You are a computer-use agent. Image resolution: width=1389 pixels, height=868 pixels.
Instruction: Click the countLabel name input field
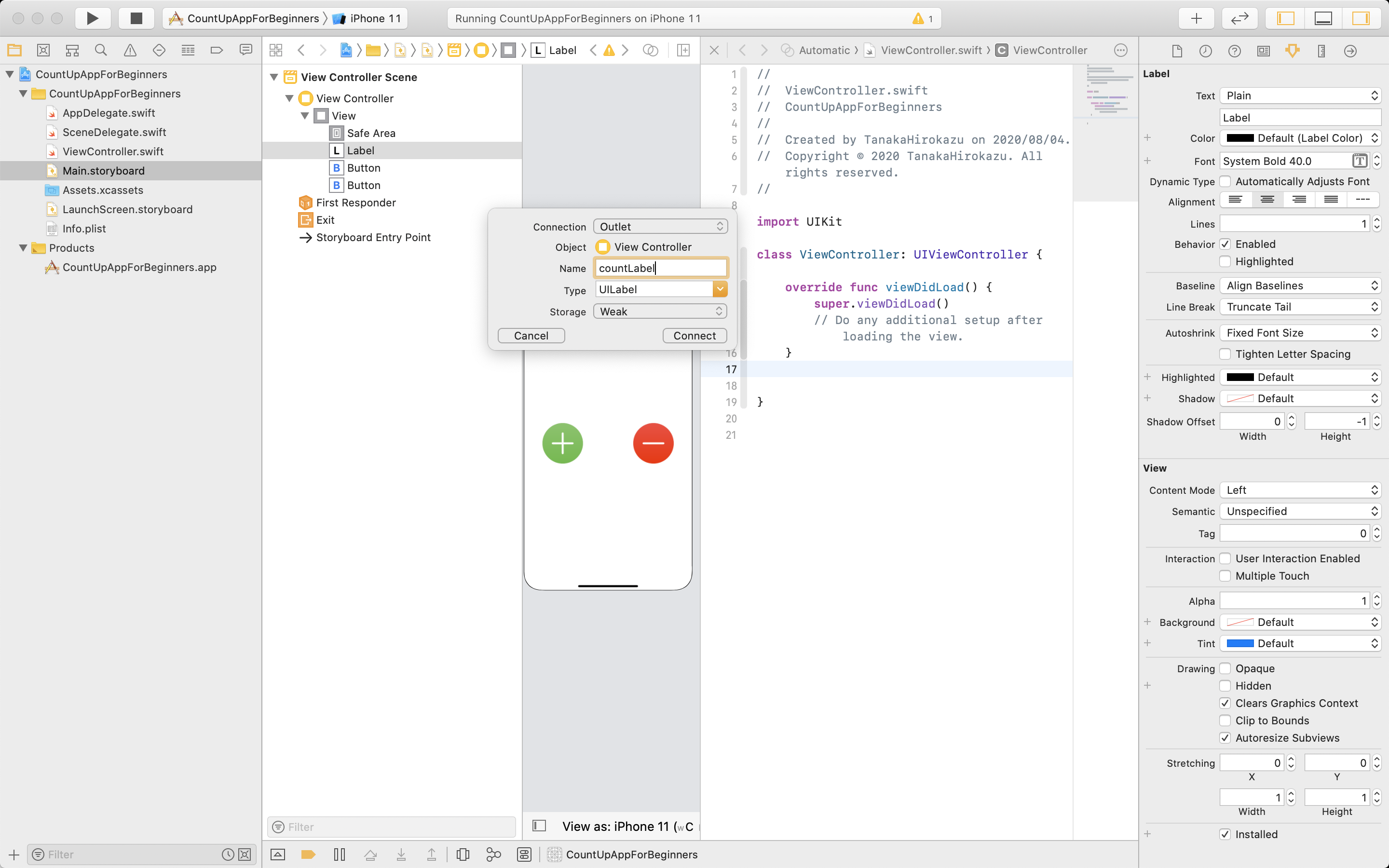coord(660,268)
